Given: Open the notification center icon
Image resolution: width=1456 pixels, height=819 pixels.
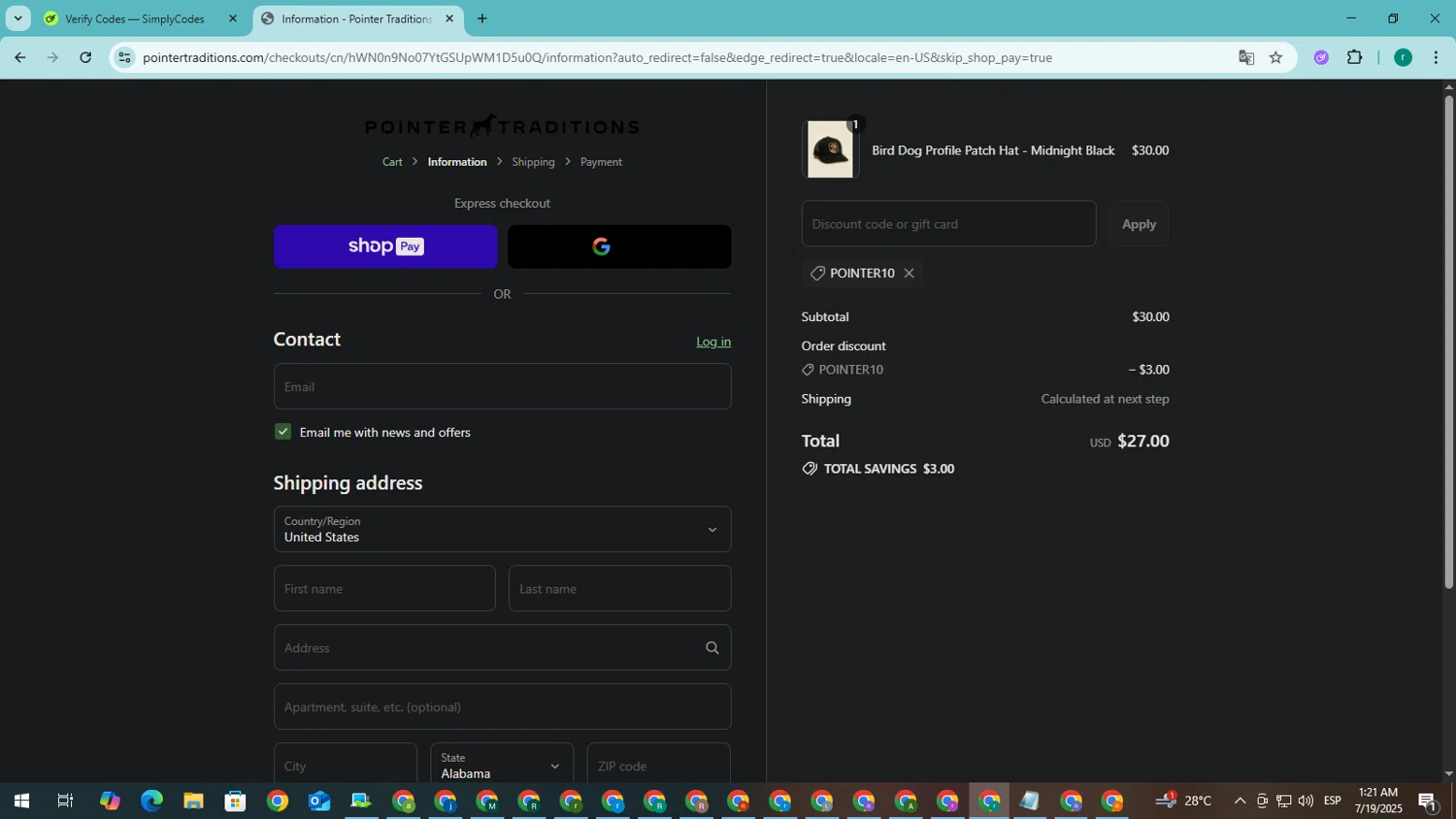Looking at the screenshot, I should tap(1428, 802).
